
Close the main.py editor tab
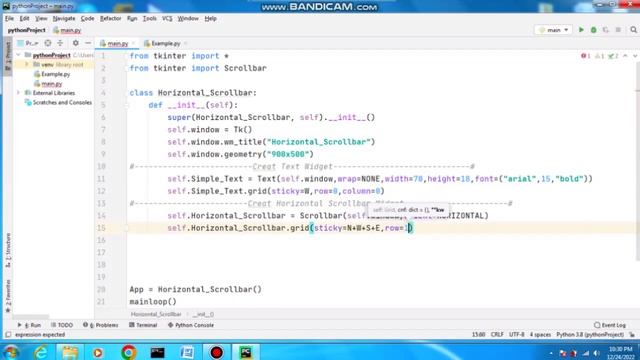pos(133,43)
